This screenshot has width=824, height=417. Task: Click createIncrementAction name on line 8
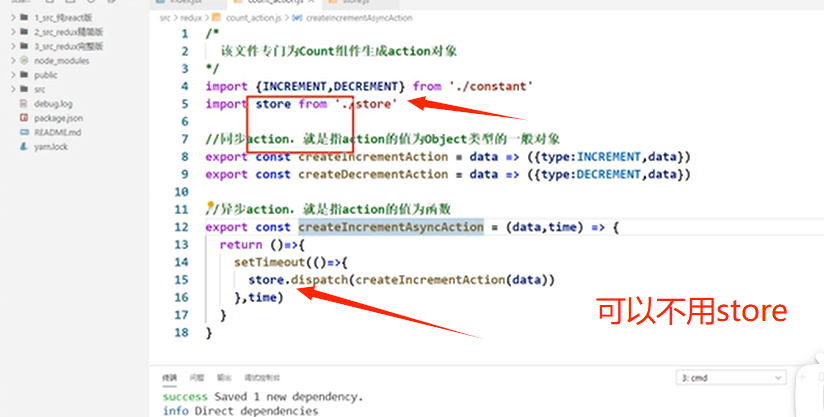click(x=373, y=157)
